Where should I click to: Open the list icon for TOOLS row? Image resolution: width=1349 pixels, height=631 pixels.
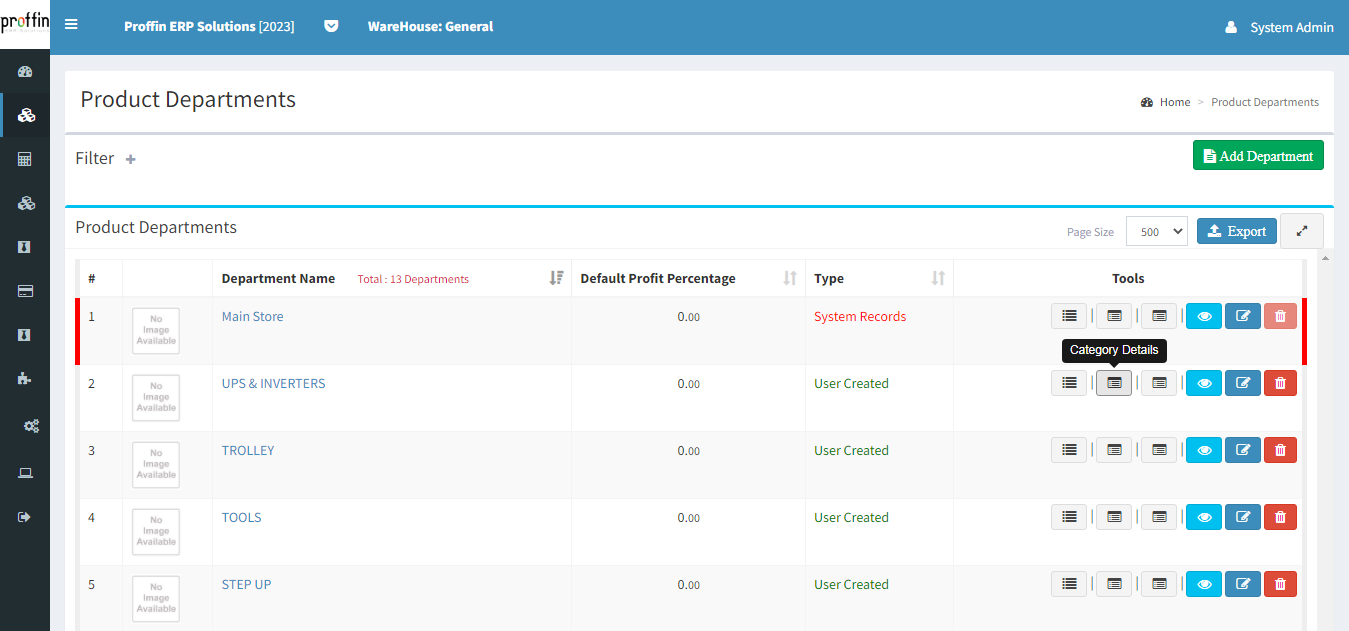point(1069,517)
